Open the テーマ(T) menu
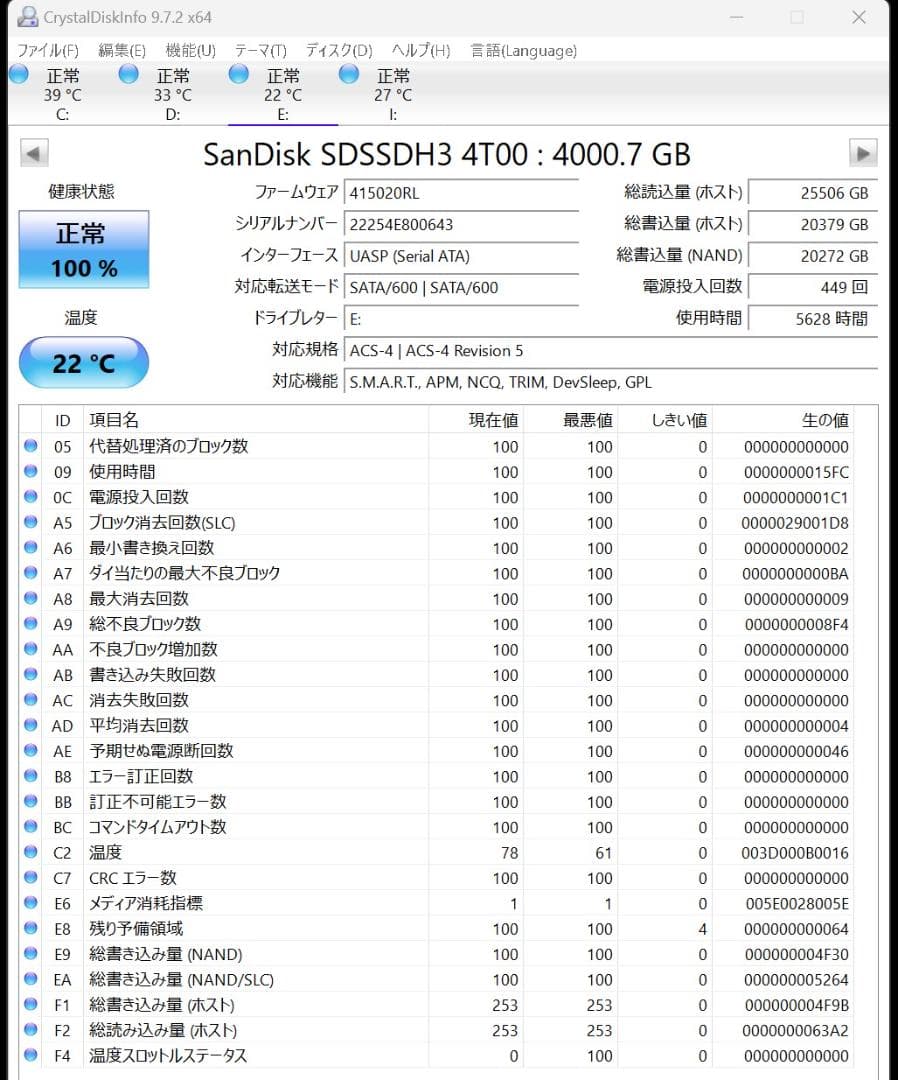The image size is (898, 1080). (260, 49)
